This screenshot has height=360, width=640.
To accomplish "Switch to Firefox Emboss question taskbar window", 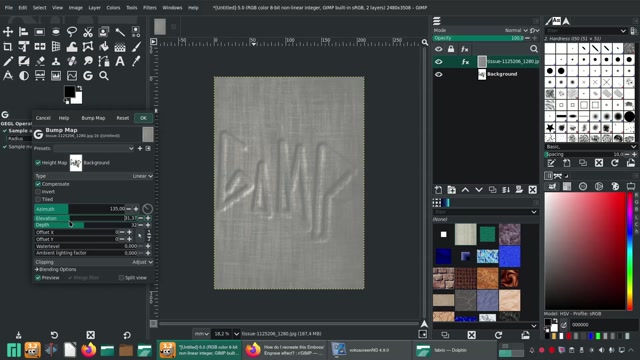I will 284,350.
